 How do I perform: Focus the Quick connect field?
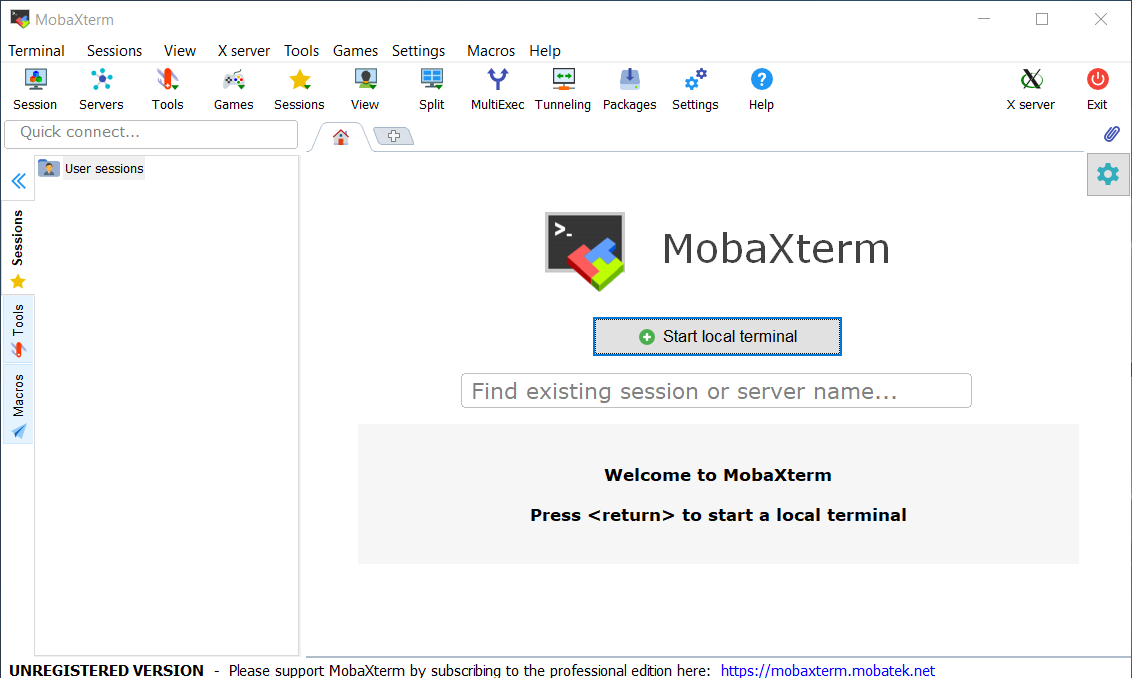click(x=151, y=134)
